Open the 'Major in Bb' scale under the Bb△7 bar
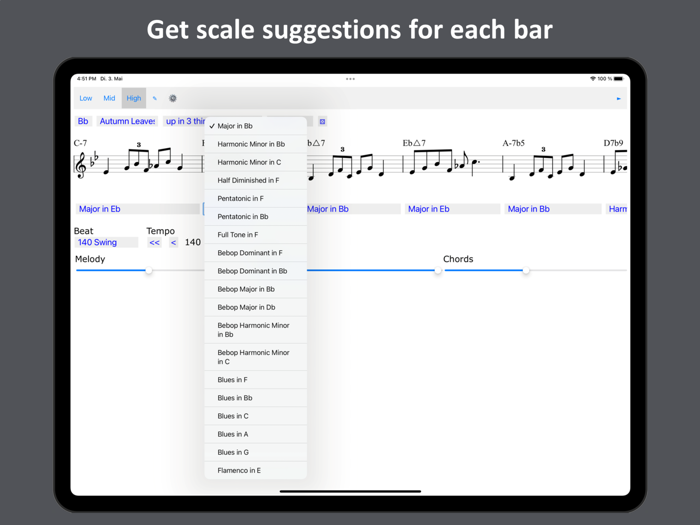This screenshot has height=525, width=700. [354, 209]
